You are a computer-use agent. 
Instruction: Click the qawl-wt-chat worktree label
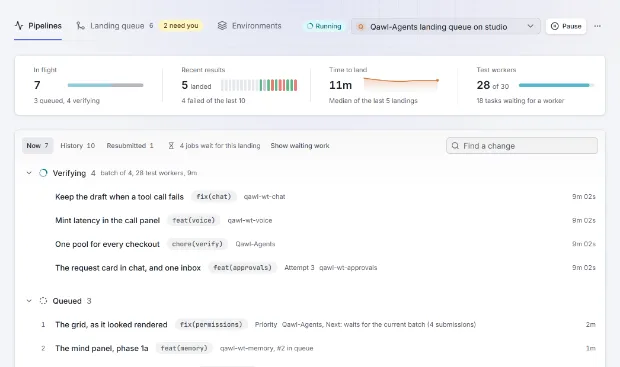pos(265,197)
